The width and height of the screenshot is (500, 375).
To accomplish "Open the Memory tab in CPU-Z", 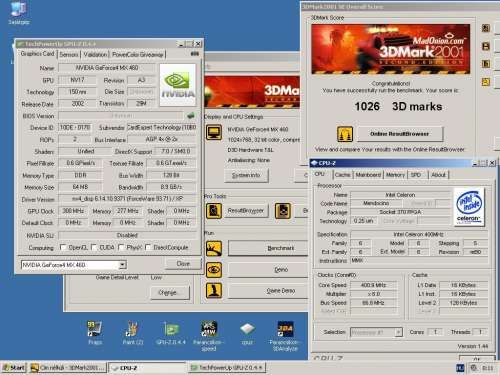I will tap(395, 175).
